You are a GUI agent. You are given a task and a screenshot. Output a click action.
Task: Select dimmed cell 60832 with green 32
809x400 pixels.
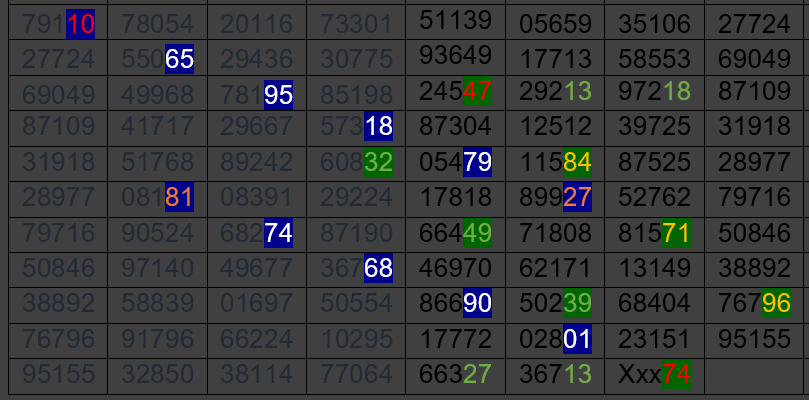pyautogui.click(x=356, y=162)
